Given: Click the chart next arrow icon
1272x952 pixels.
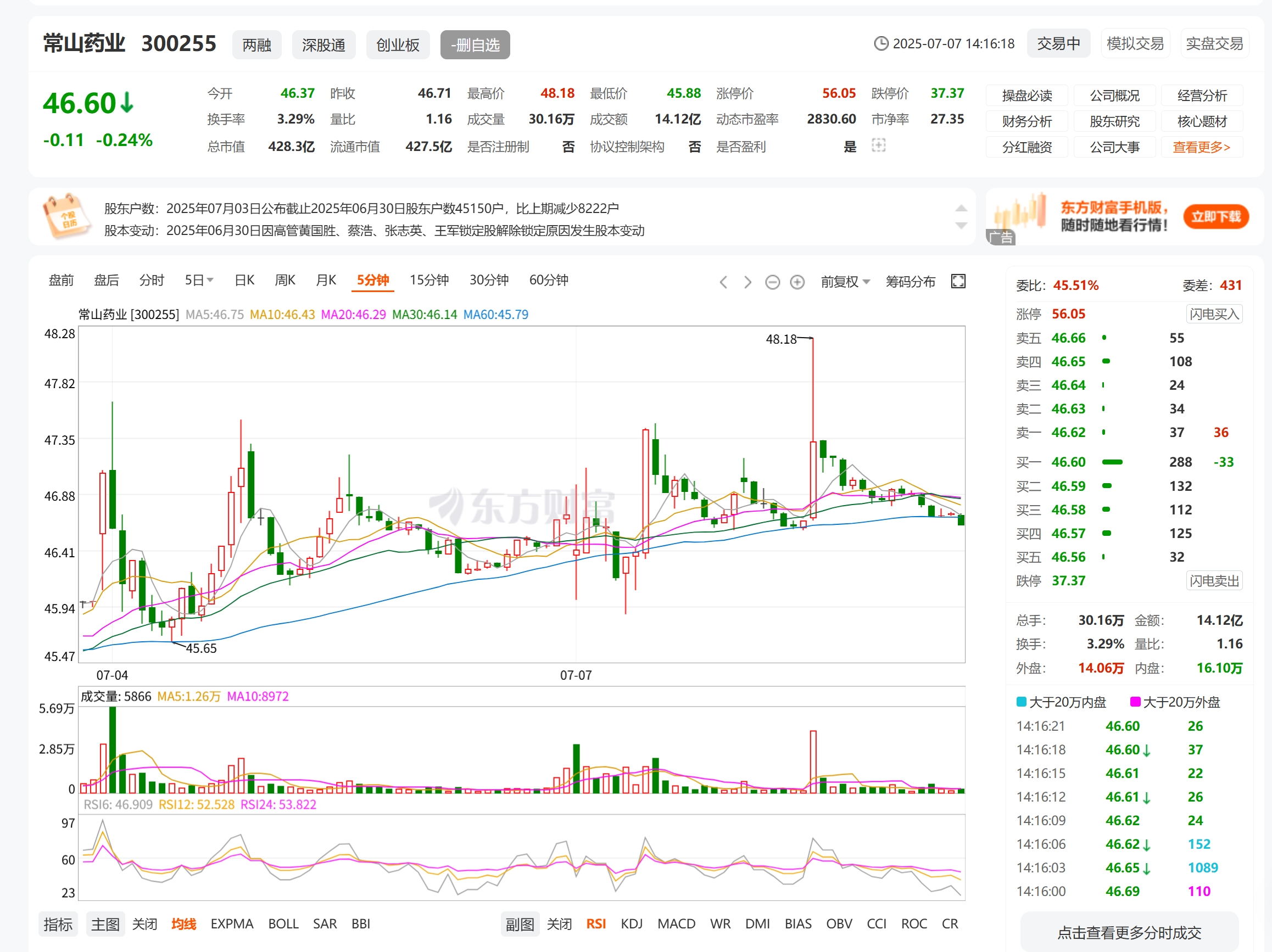Looking at the screenshot, I should [747, 282].
